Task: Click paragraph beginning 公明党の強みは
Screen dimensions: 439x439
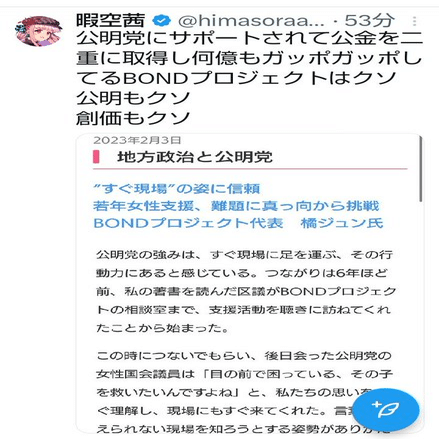Action: click(246, 291)
